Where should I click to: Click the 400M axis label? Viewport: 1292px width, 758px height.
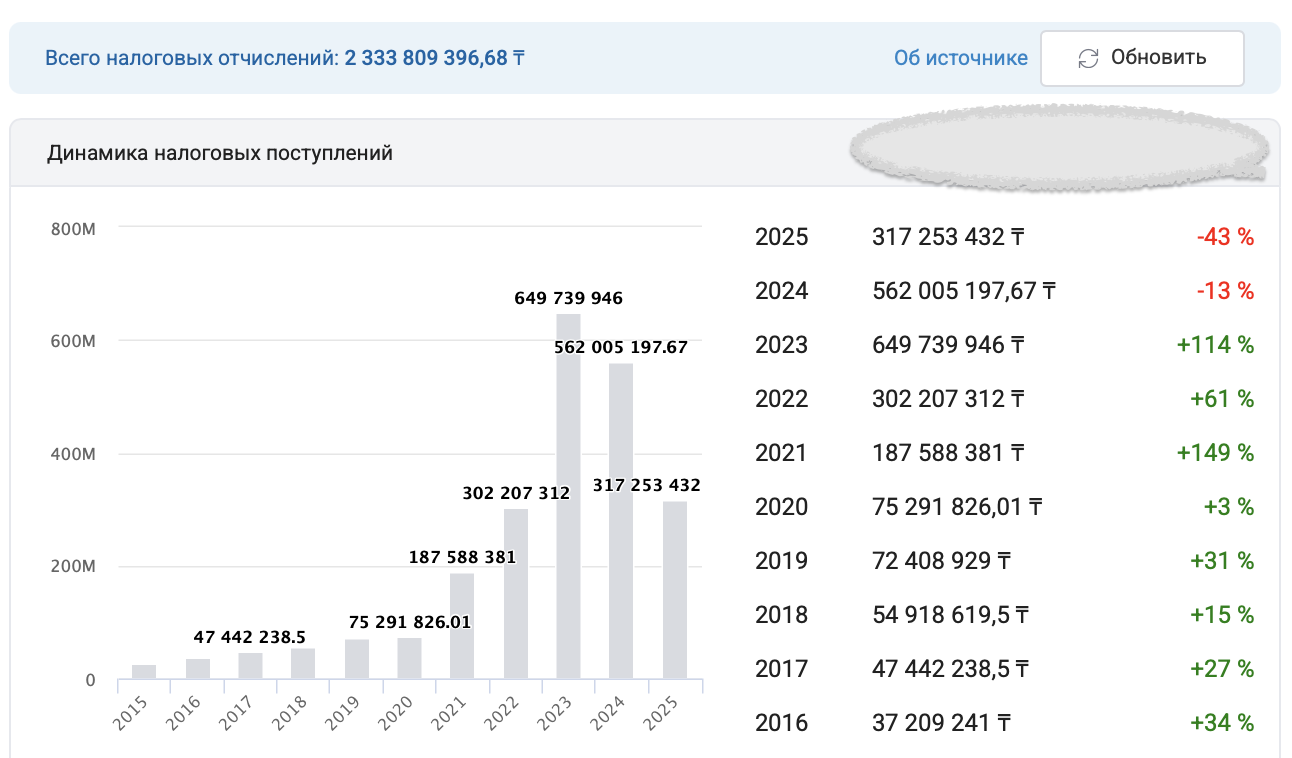(x=73, y=454)
